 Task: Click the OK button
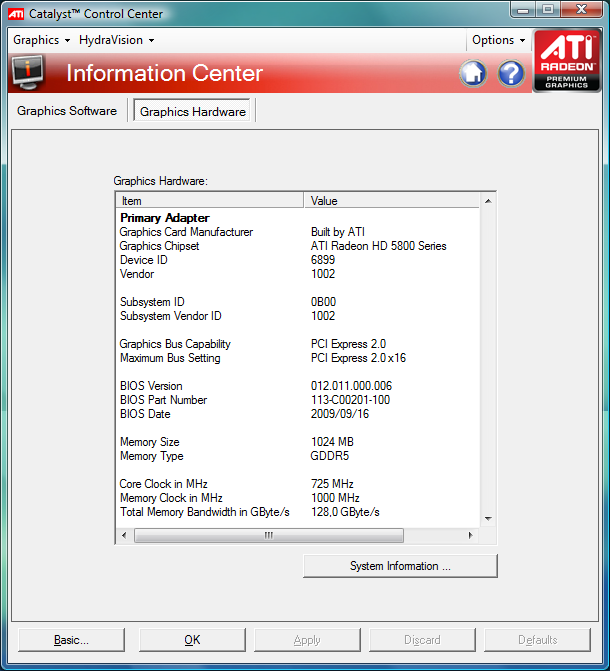pyautogui.click(x=192, y=640)
